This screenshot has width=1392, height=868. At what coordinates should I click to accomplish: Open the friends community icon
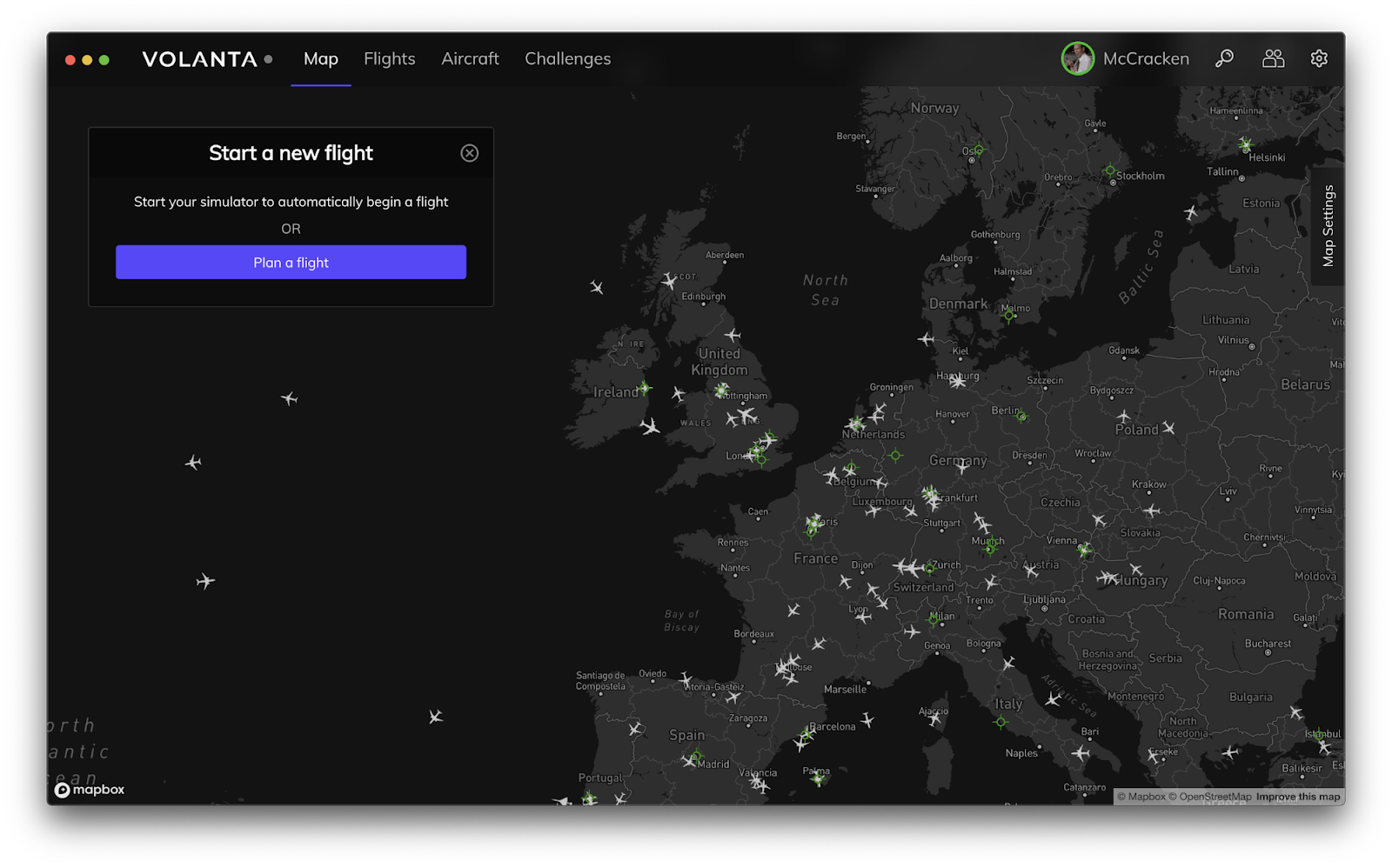(x=1273, y=58)
